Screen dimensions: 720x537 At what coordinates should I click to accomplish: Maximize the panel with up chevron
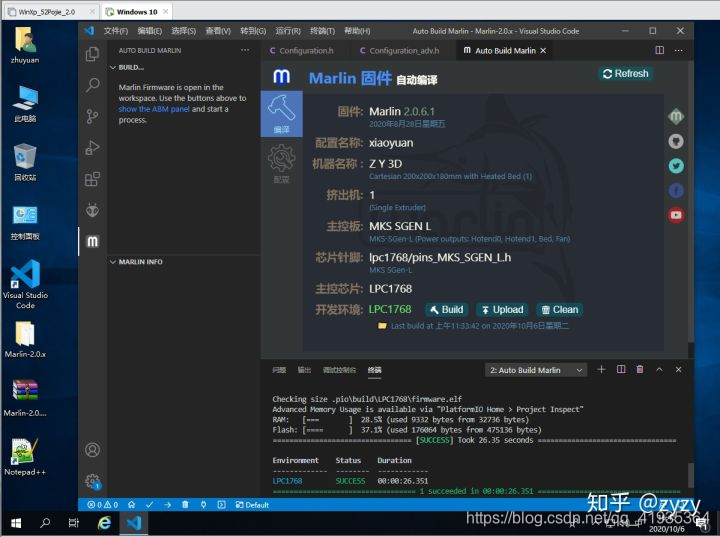click(659, 369)
